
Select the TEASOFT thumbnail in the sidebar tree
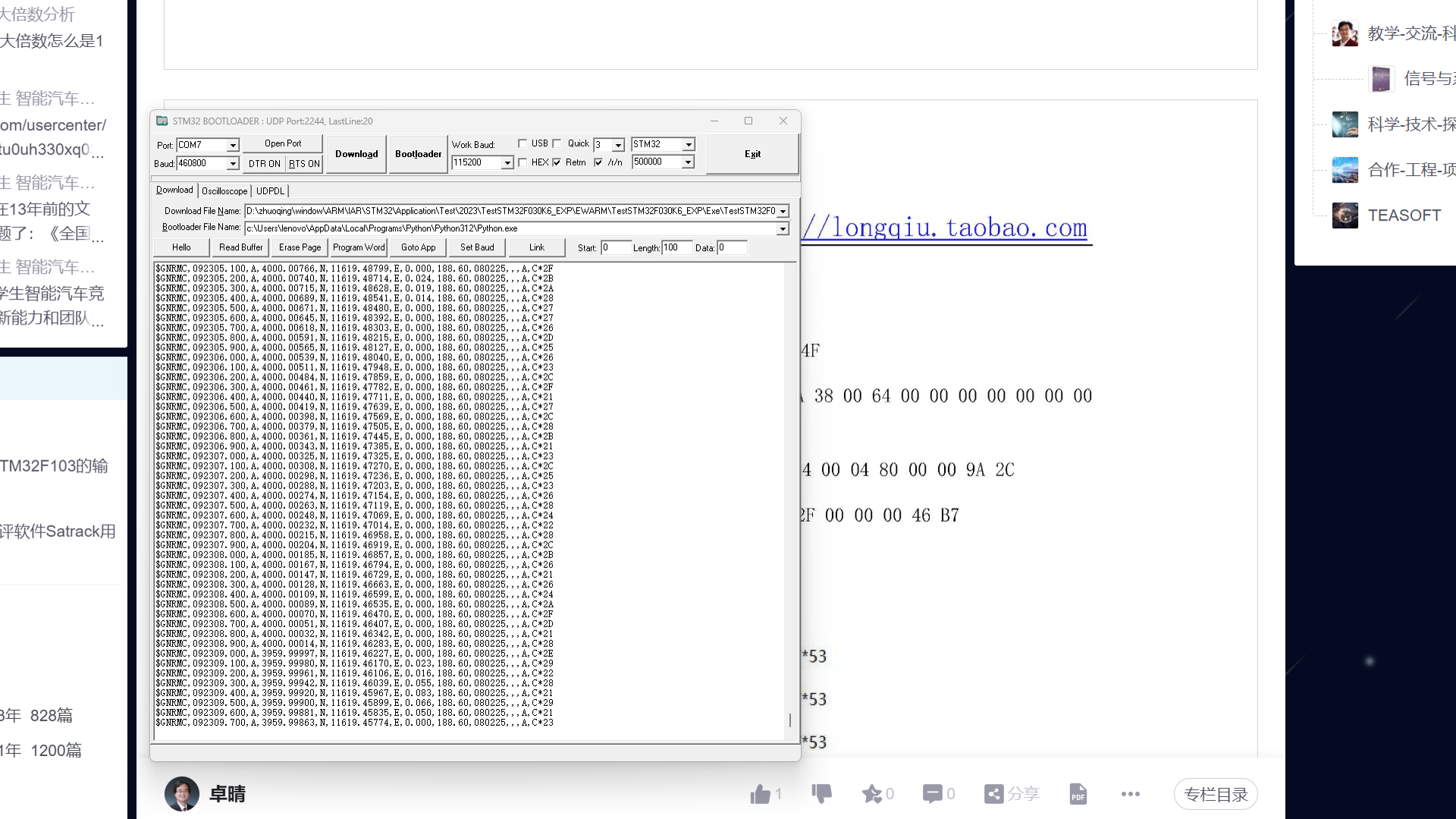coord(1345,215)
